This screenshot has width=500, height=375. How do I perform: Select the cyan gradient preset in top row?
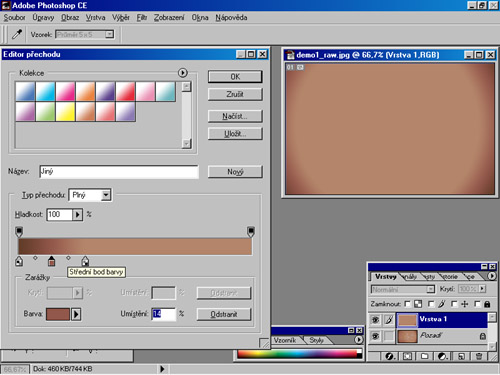click(45, 91)
